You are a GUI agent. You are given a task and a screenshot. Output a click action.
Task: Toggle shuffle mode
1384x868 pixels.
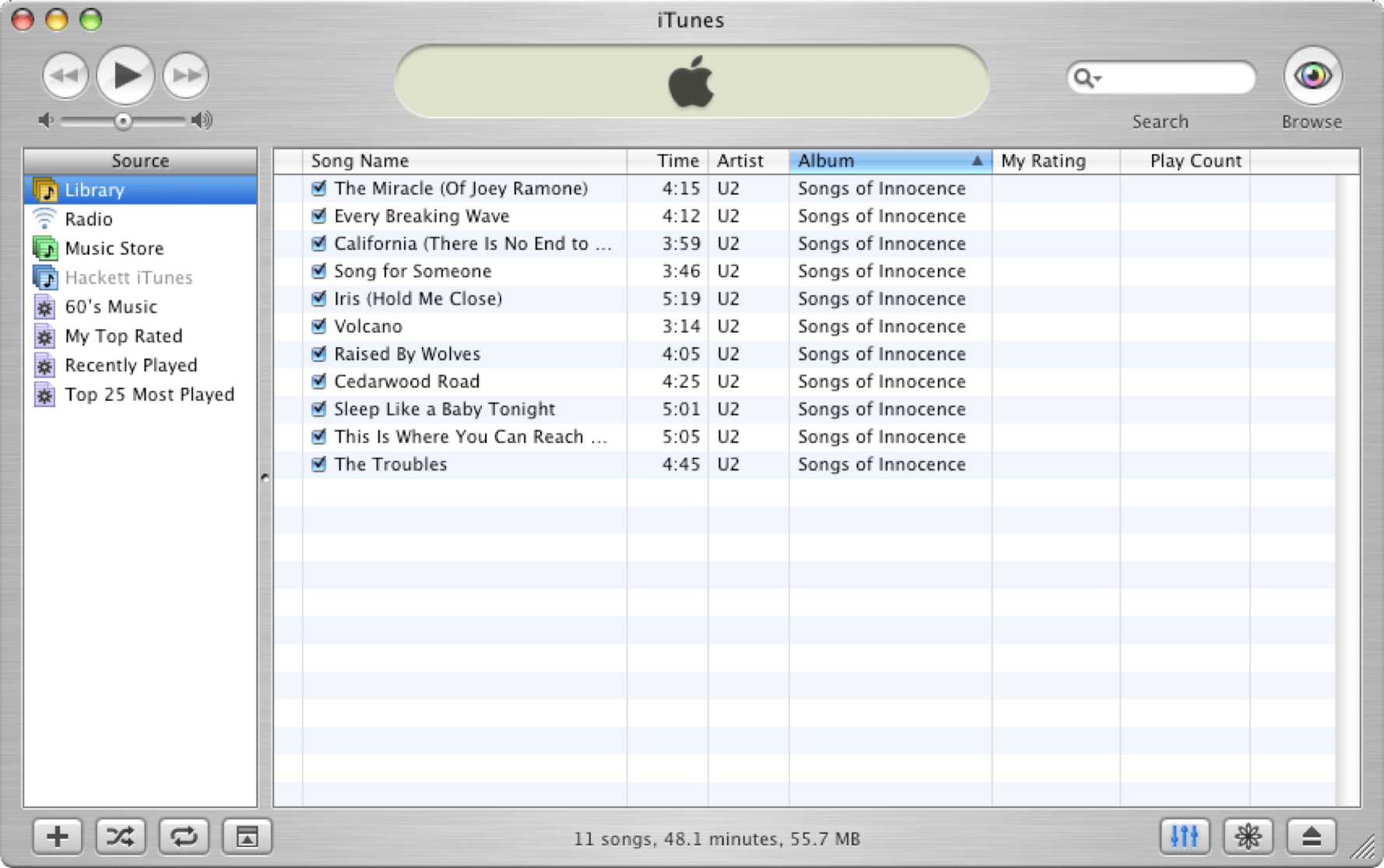click(x=121, y=837)
